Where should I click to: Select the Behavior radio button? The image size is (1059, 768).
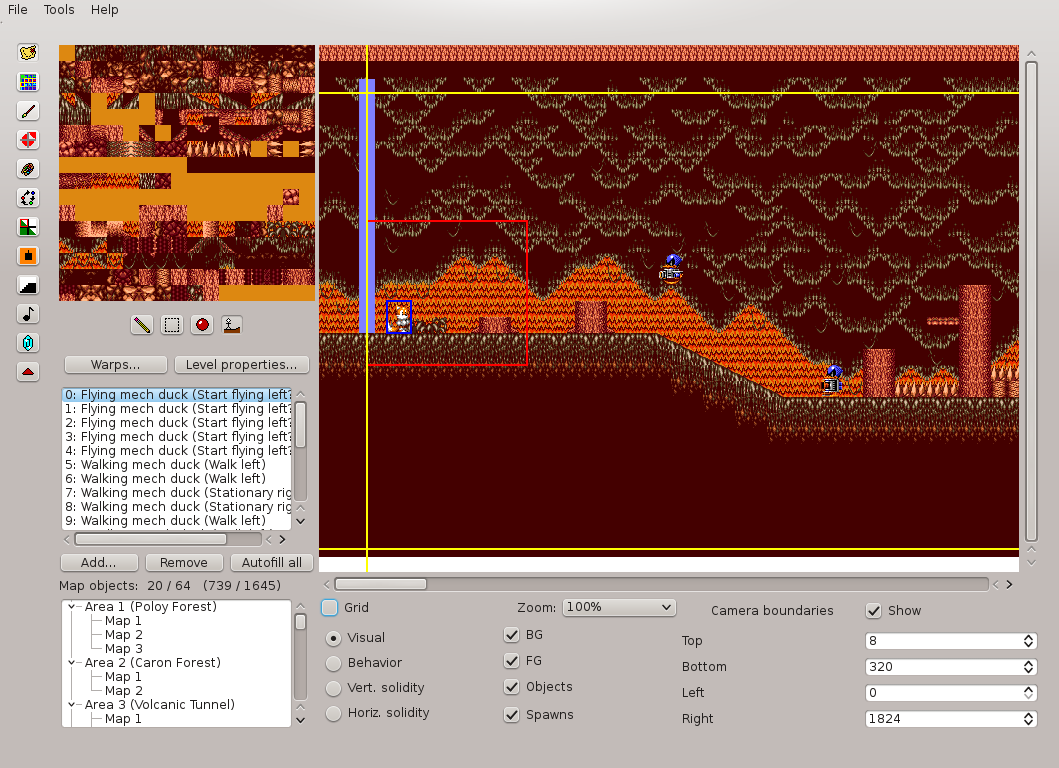pos(333,663)
